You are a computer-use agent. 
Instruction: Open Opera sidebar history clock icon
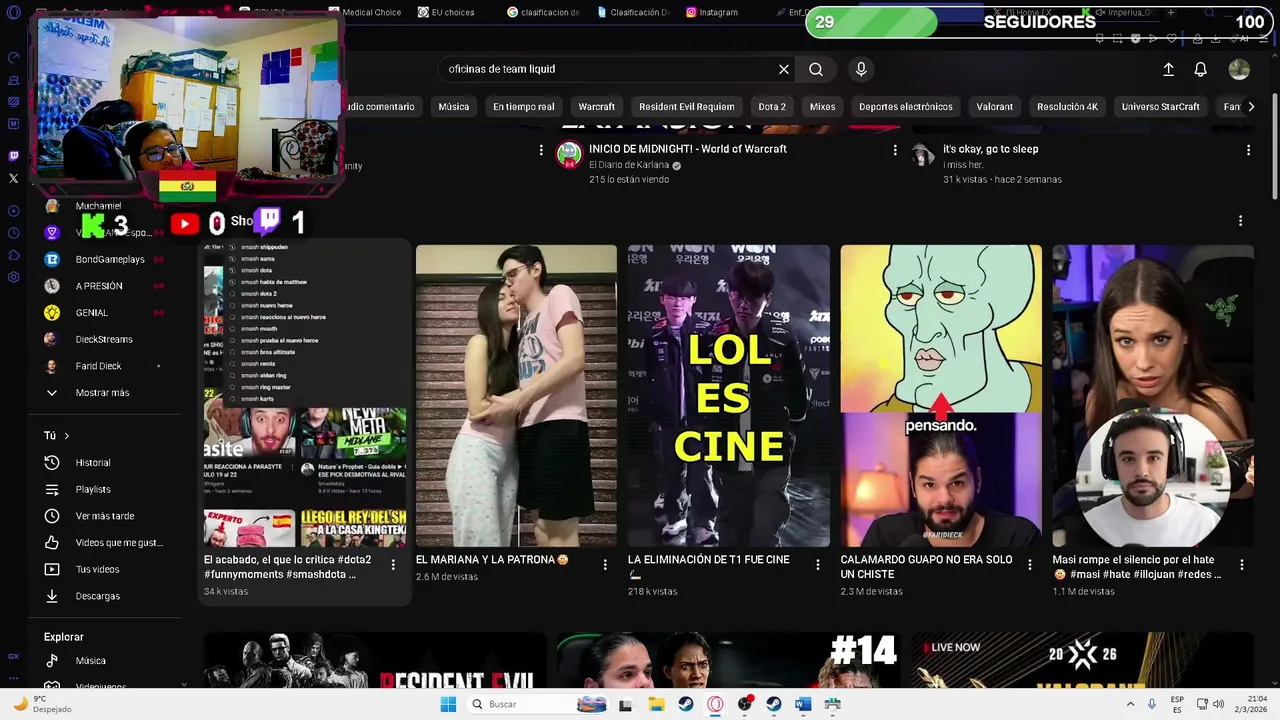pos(13,233)
